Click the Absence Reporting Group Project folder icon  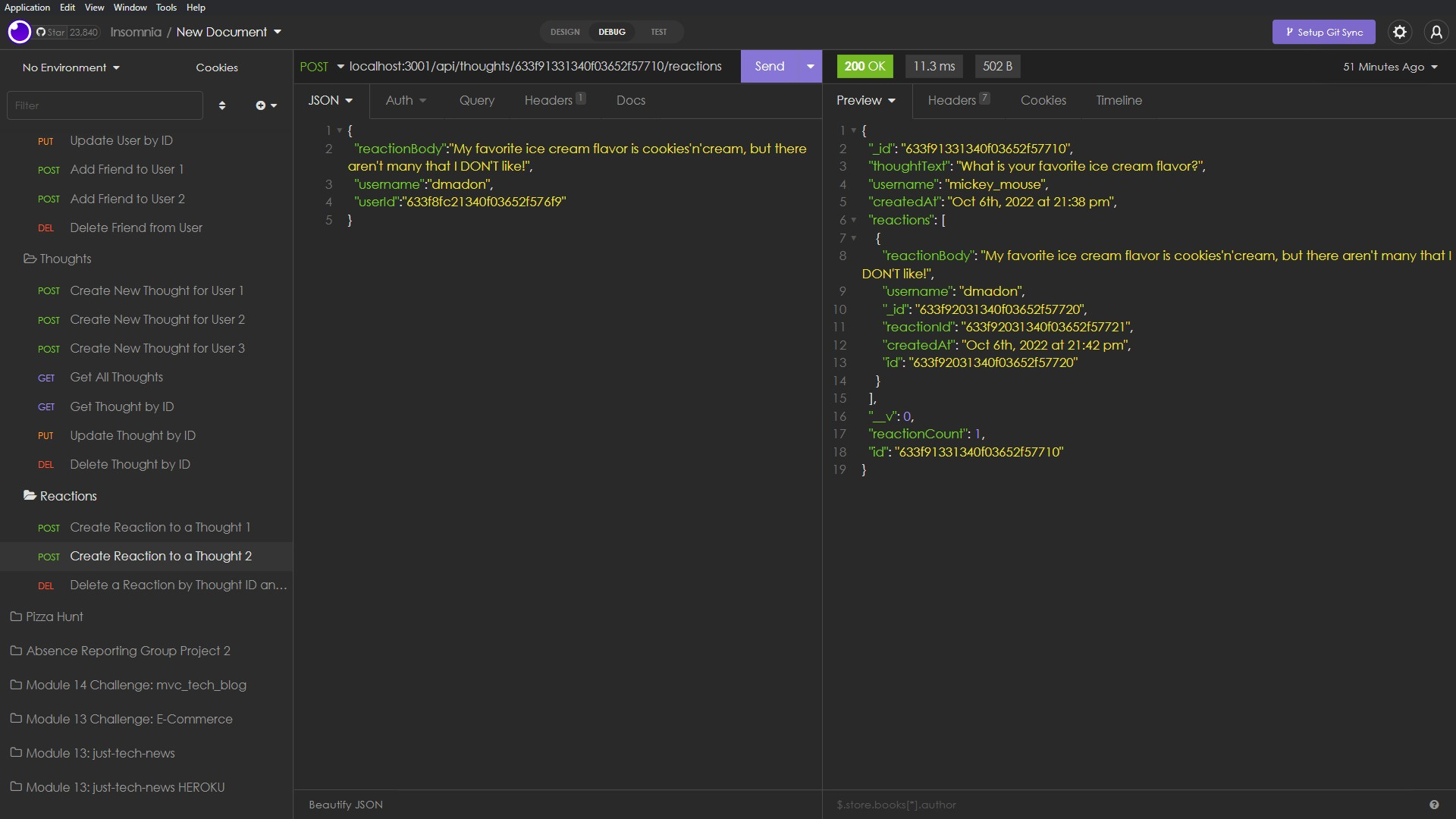click(x=16, y=651)
